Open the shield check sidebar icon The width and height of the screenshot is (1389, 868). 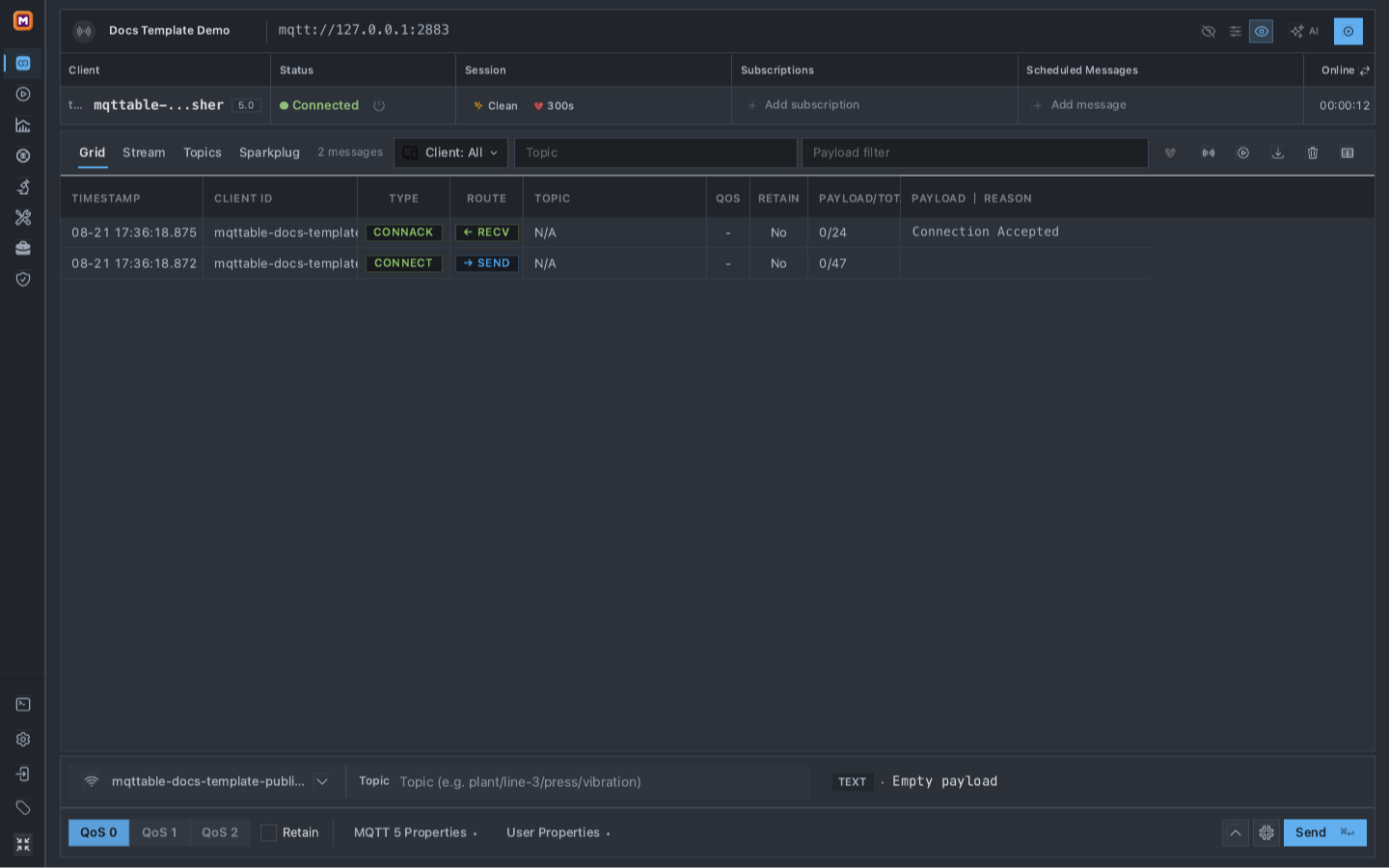click(x=23, y=280)
